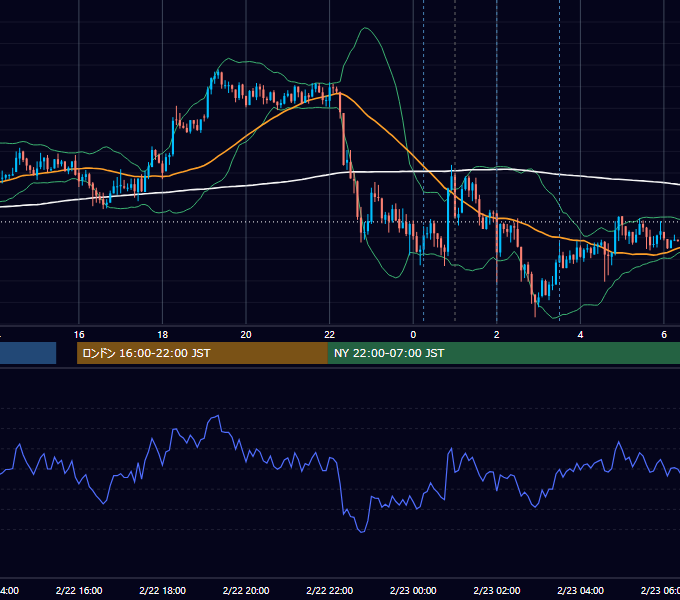Click hour label 4 on the price chart axis

pyautogui.click(x=580, y=335)
